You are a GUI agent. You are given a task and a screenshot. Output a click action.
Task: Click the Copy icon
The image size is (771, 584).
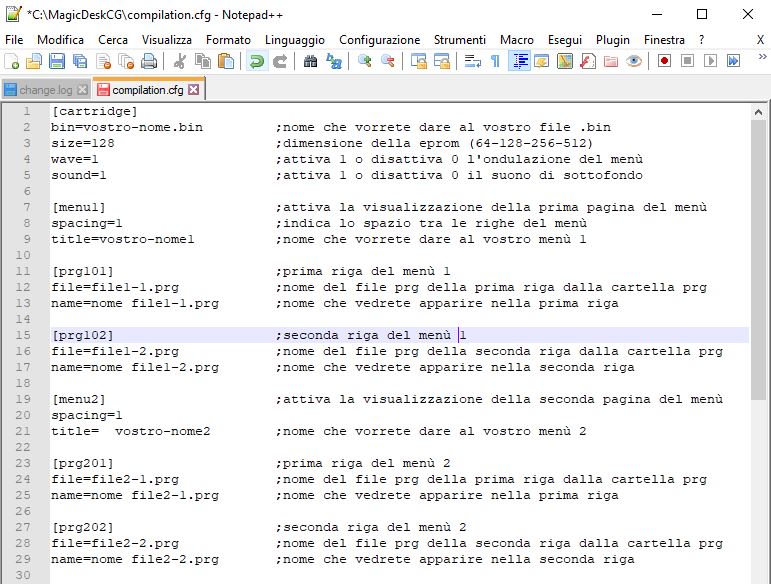[x=203, y=61]
